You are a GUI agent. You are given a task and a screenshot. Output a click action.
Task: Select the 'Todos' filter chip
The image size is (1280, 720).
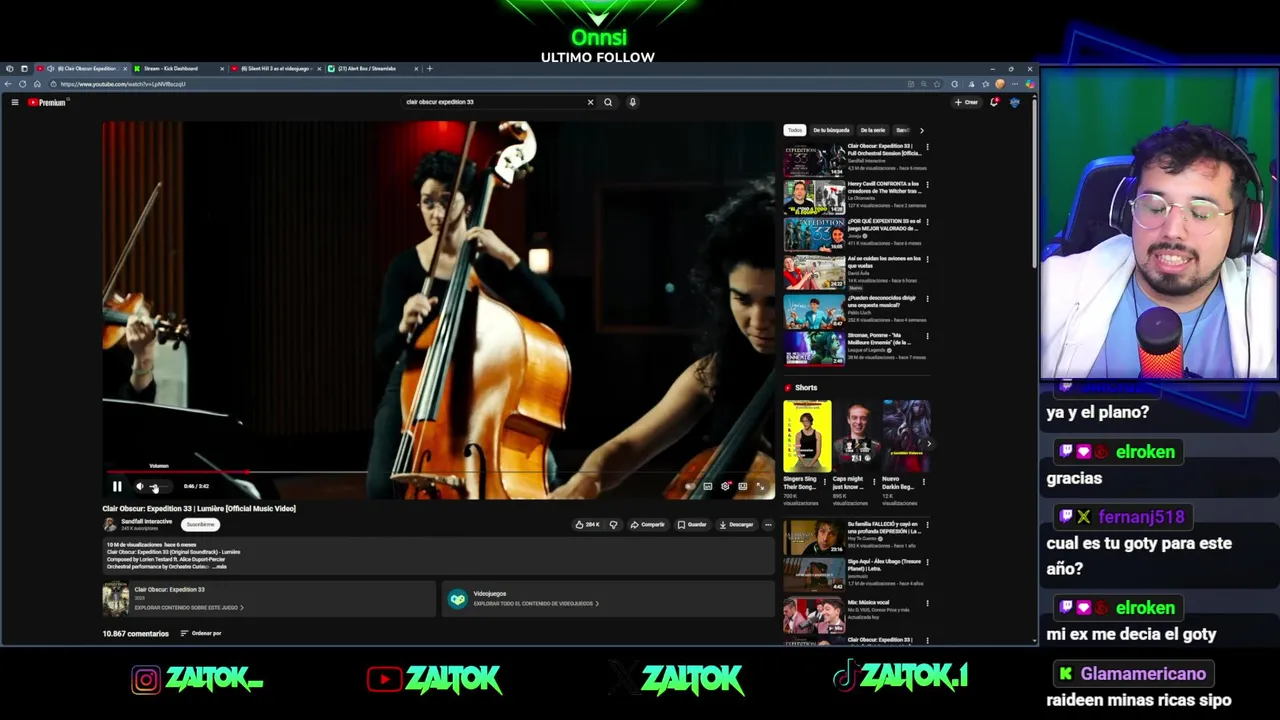click(x=794, y=130)
